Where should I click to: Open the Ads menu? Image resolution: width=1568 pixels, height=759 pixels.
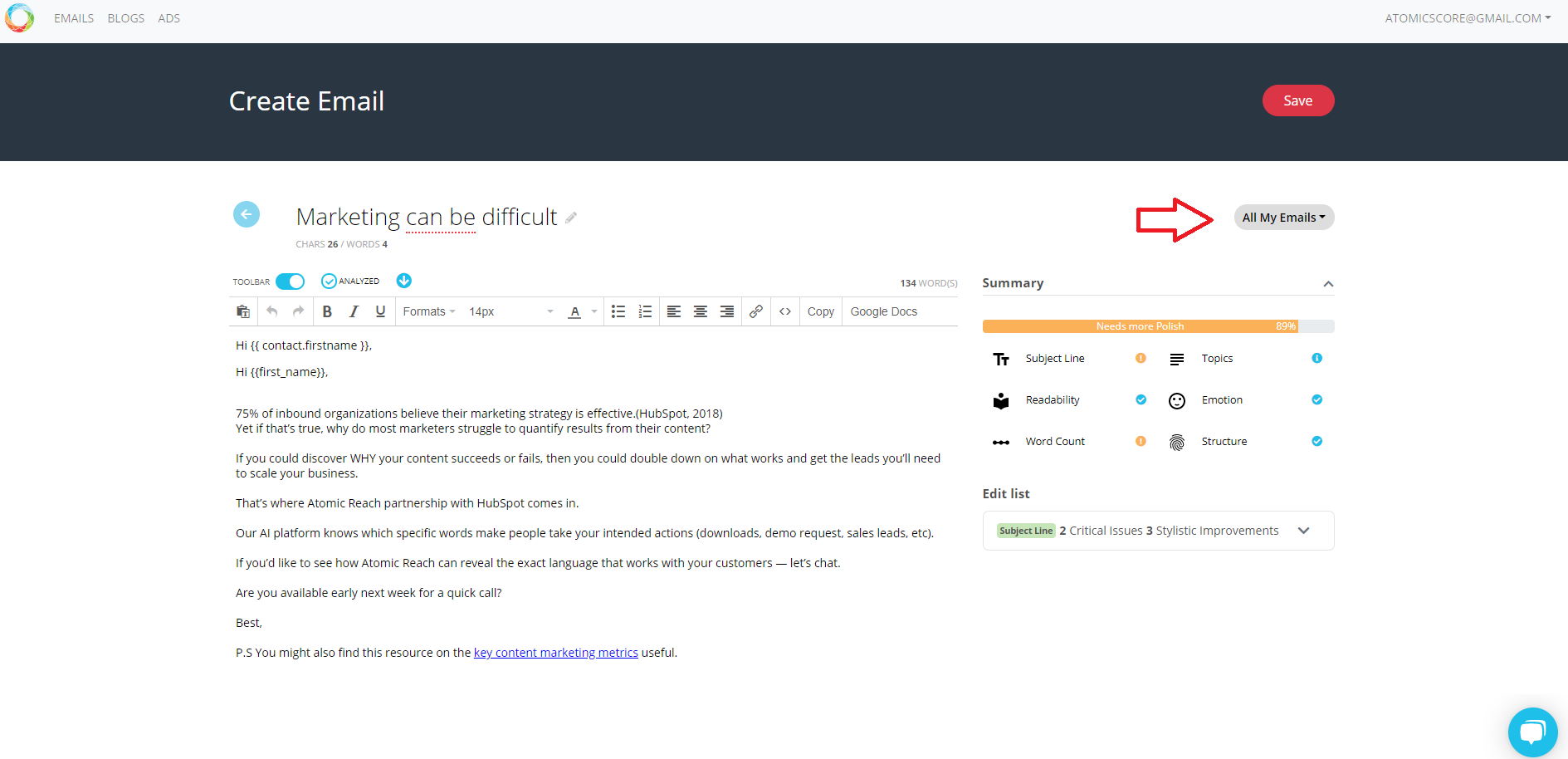169,18
